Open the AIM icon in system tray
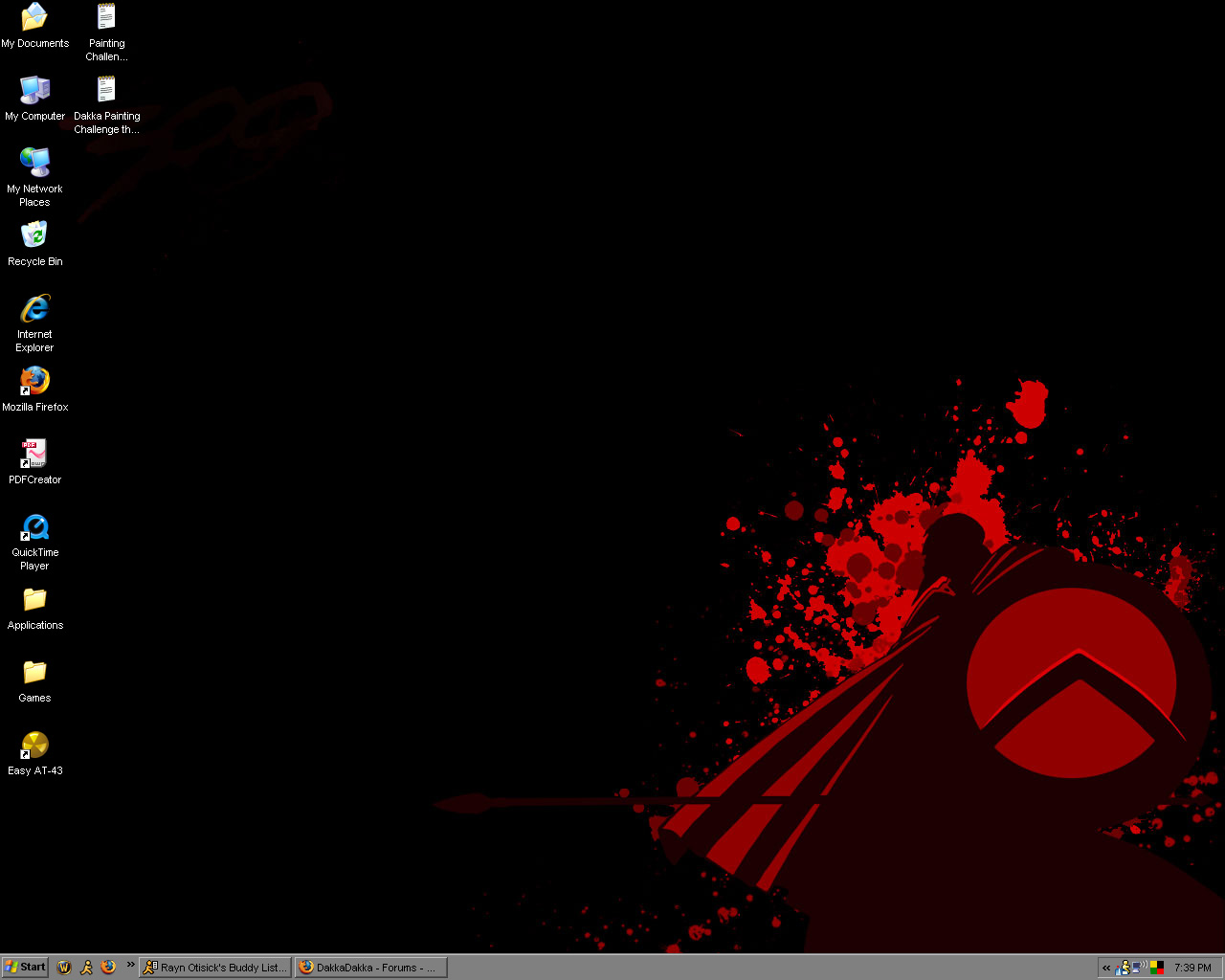Image resolution: width=1225 pixels, height=980 pixels. pos(1124,968)
